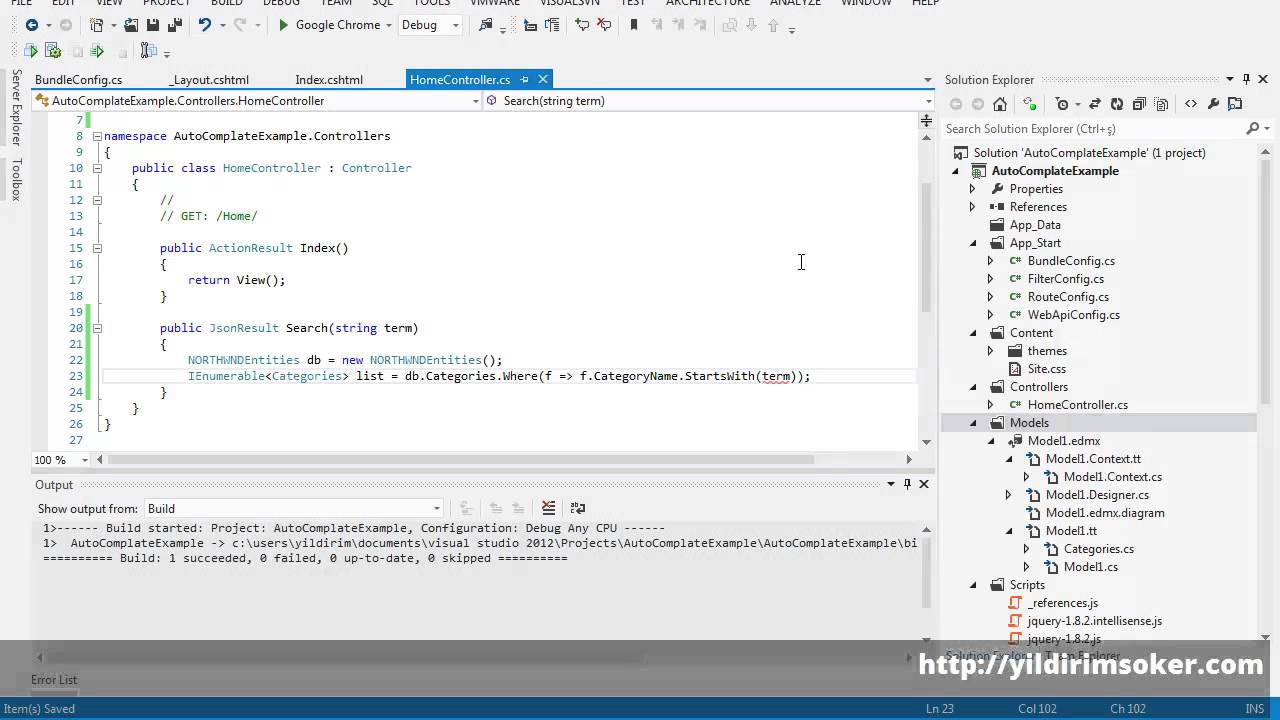
Task: Click search magnifier in Solution Explorer
Action: point(1252,128)
